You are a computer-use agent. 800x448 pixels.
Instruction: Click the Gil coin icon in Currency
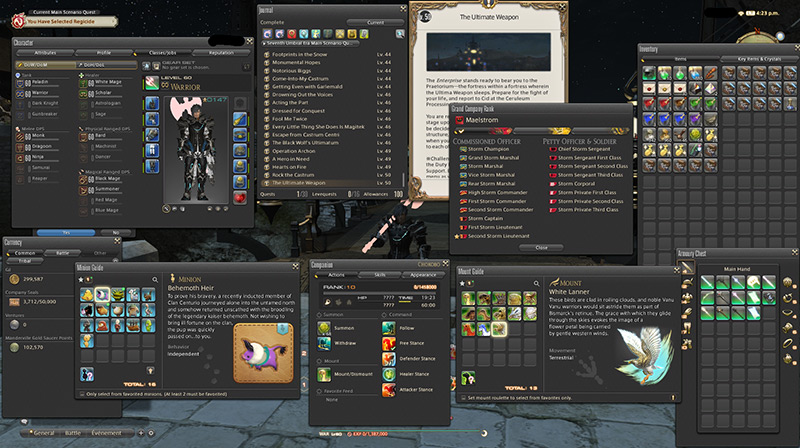(x=14, y=279)
